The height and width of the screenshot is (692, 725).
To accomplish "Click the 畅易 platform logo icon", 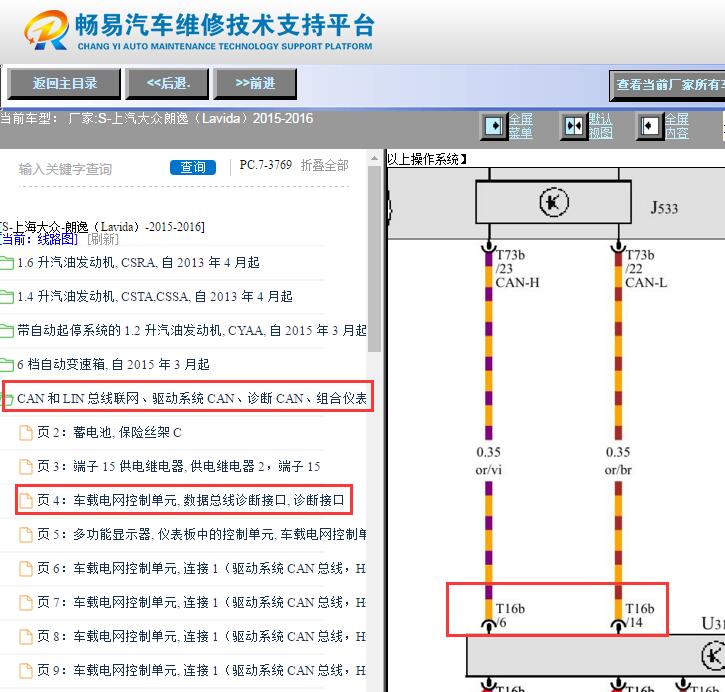I will (x=47, y=30).
